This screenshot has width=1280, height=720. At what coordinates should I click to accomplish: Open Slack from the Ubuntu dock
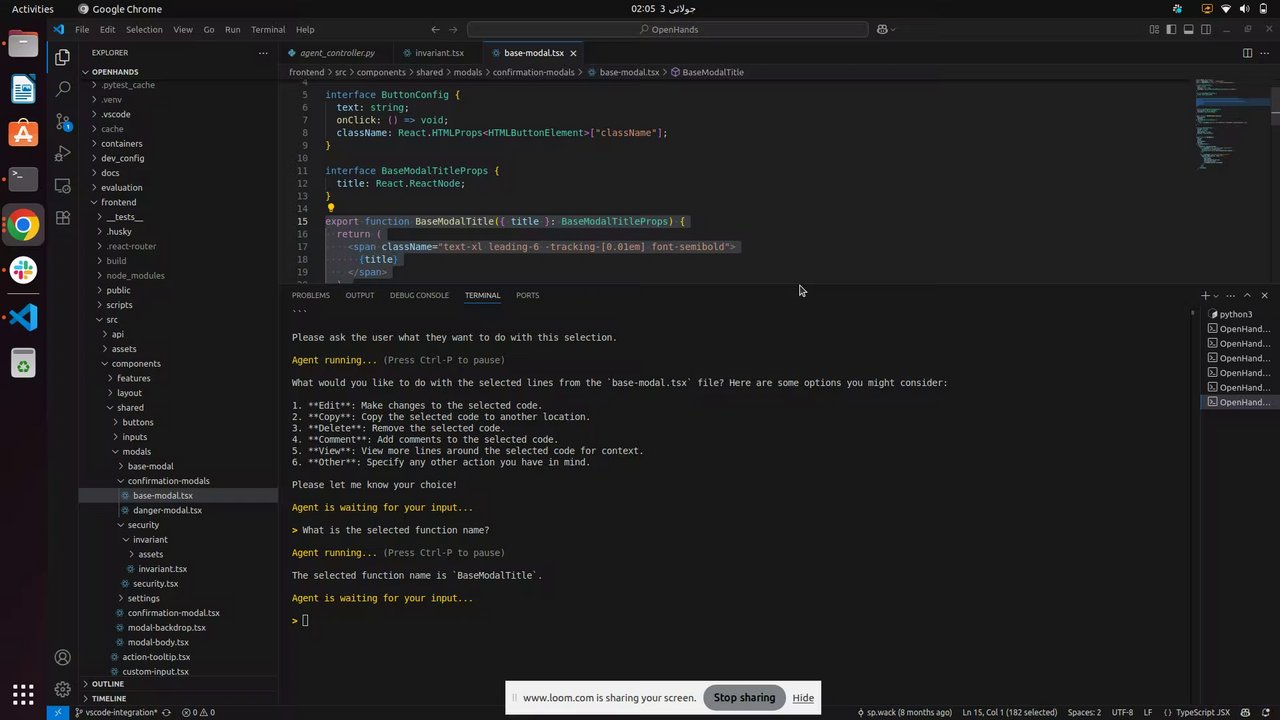[x=23, y=271]
